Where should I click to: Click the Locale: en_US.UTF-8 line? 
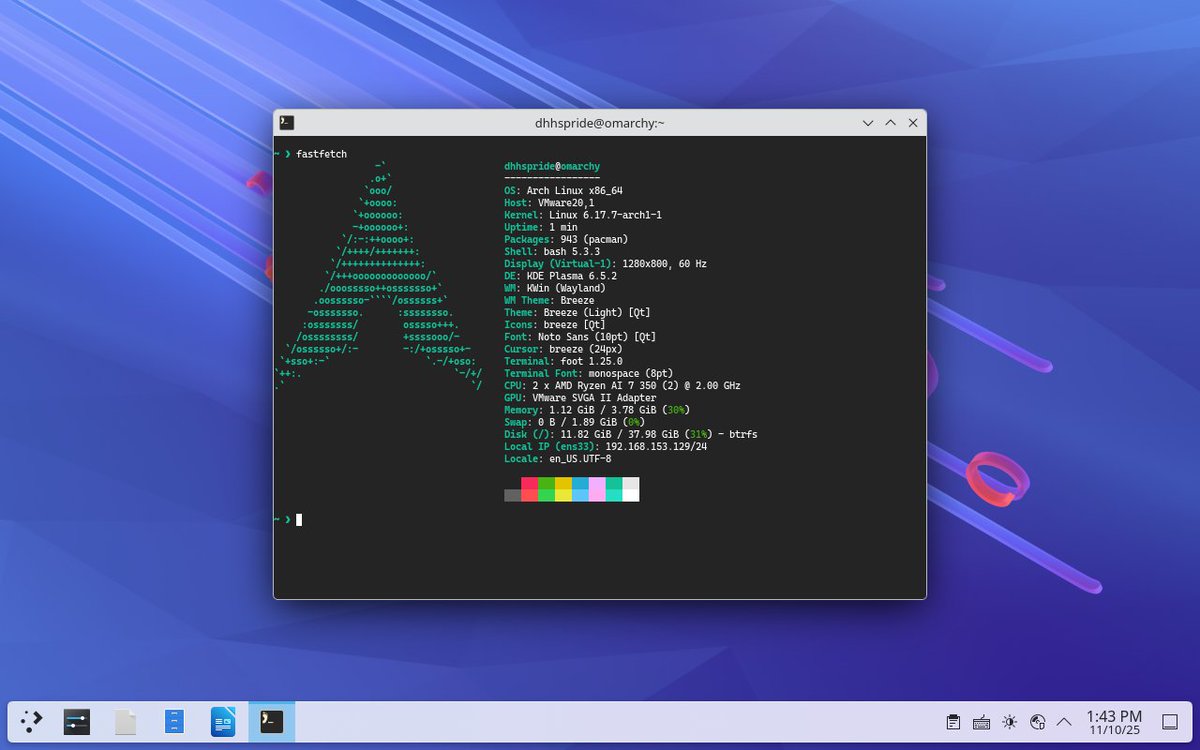point(558,458)
